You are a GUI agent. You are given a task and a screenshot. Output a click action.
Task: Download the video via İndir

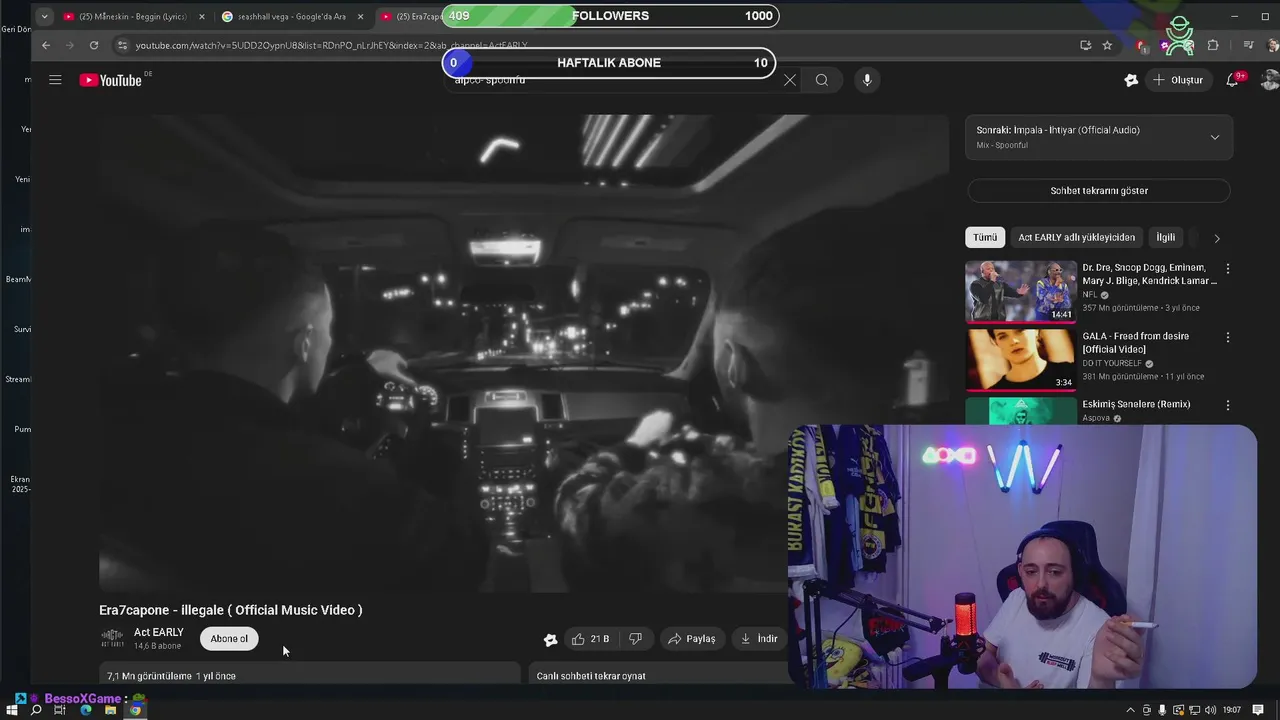(x=759, y=639)
